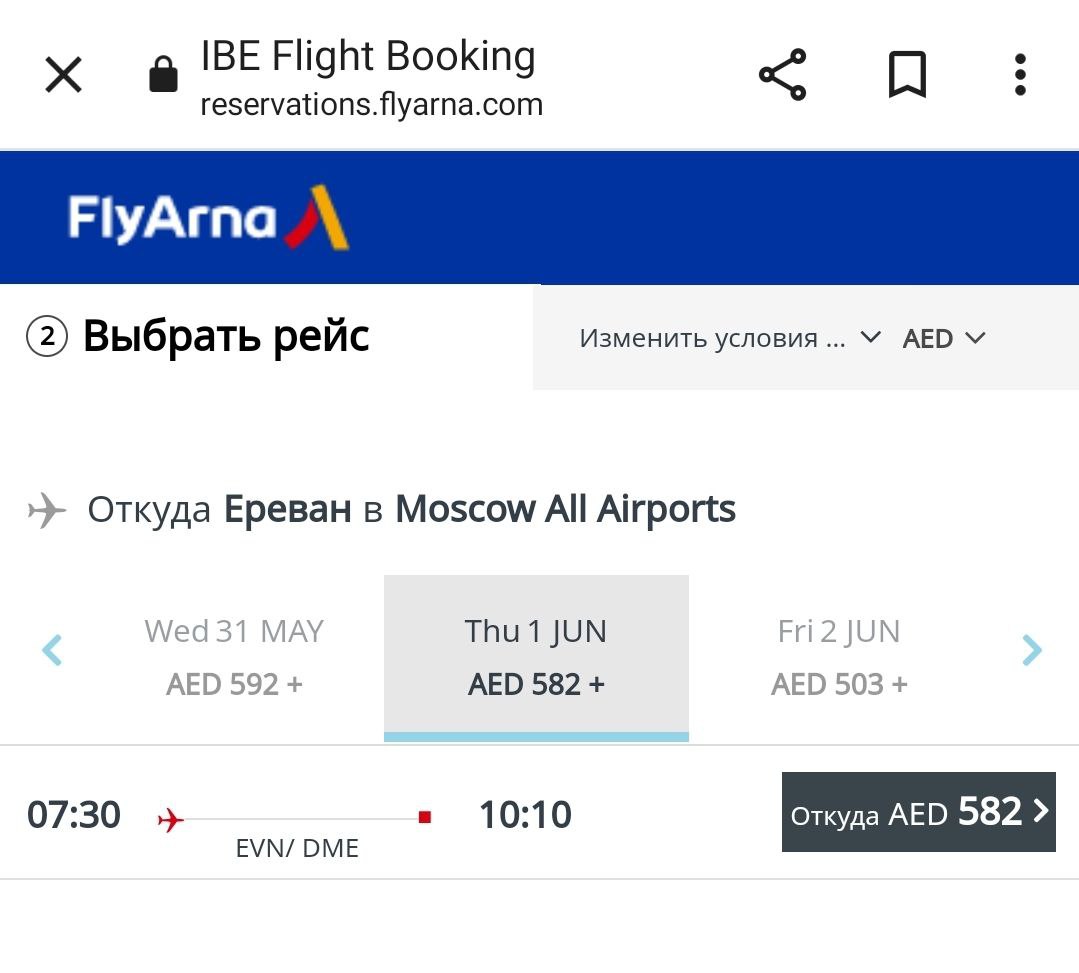Go to next dates with right arrow

tap(1031, 651)
